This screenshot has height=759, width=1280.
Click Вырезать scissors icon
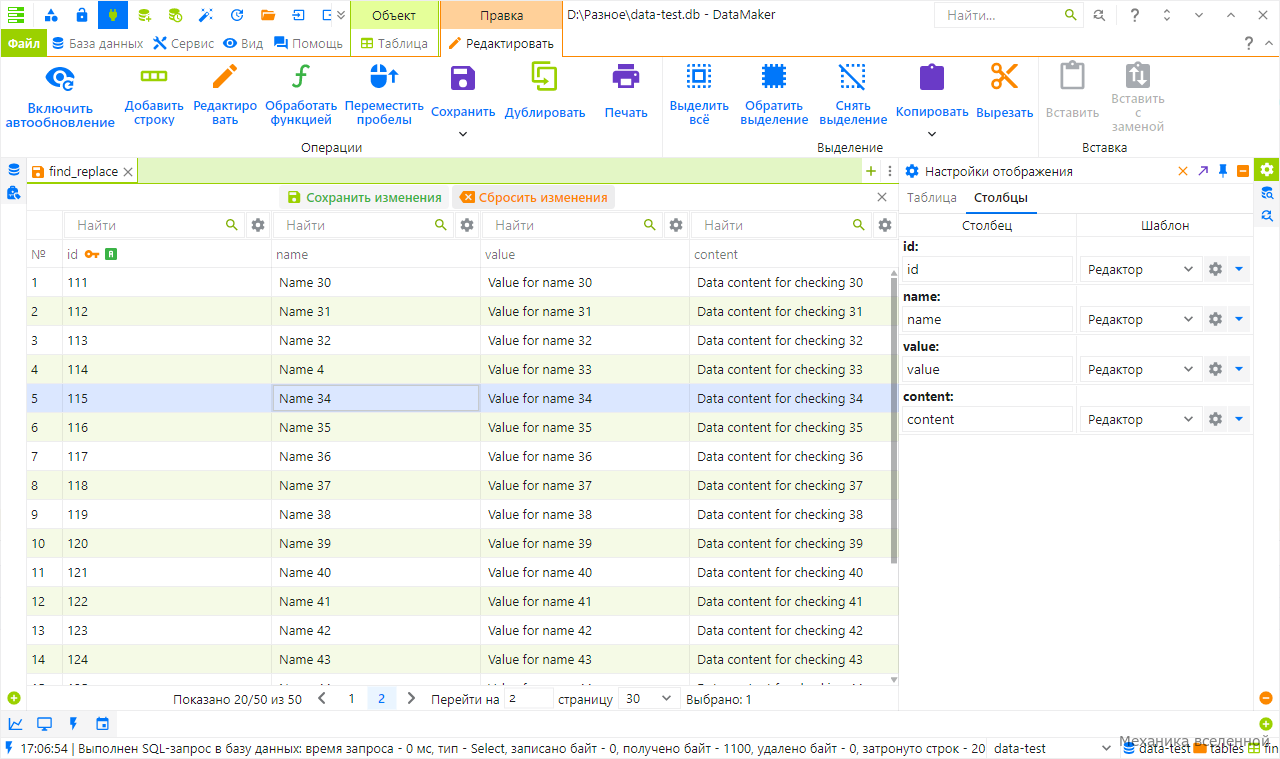pos(1004,77)
